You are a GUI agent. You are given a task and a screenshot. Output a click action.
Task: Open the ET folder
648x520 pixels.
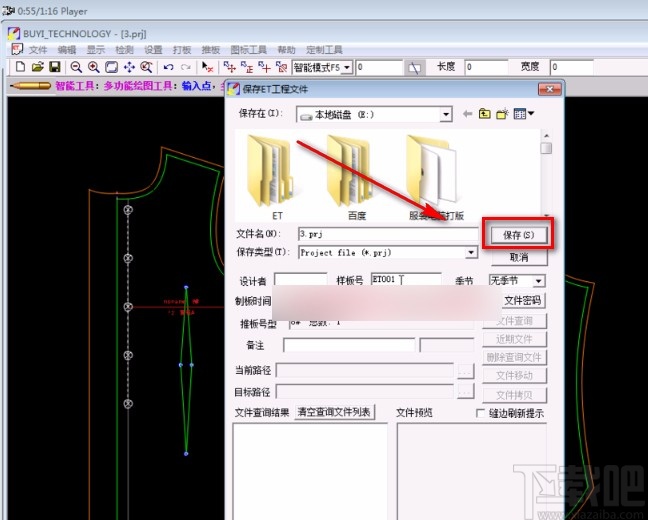tap(271, 179)
